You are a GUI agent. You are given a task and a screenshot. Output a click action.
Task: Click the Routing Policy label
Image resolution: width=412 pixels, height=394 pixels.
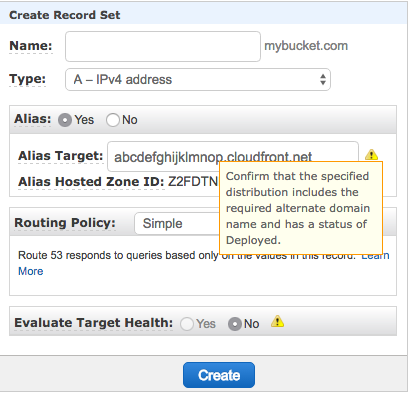(65, 223)
